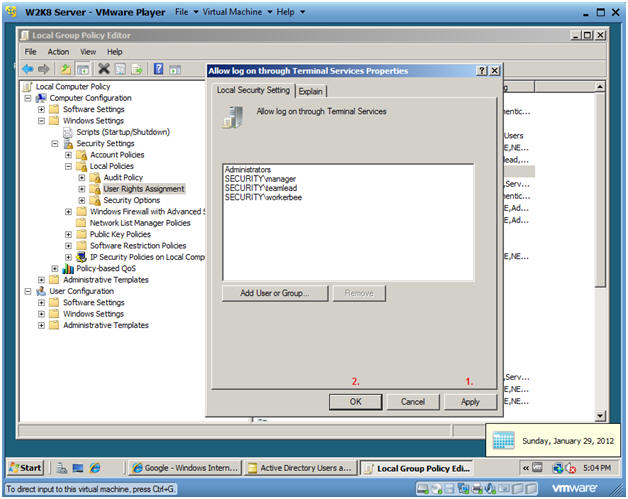628x499 pixels.
Task: Open the Help menu in Group Policy Editor
Action: (115, 52)
